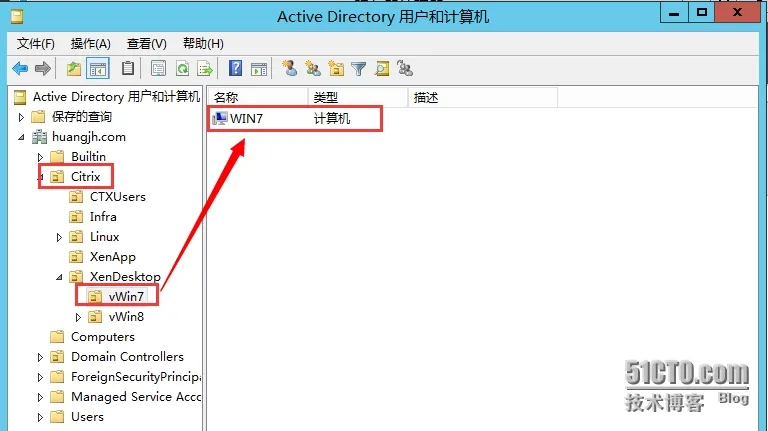Open the 查看(V) menu
The image size is (768, 431).
(147, 44)
